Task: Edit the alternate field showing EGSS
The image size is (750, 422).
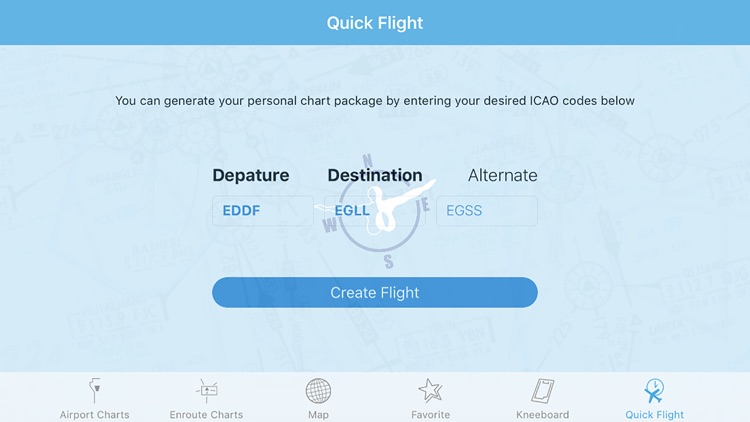Action: 487,211
